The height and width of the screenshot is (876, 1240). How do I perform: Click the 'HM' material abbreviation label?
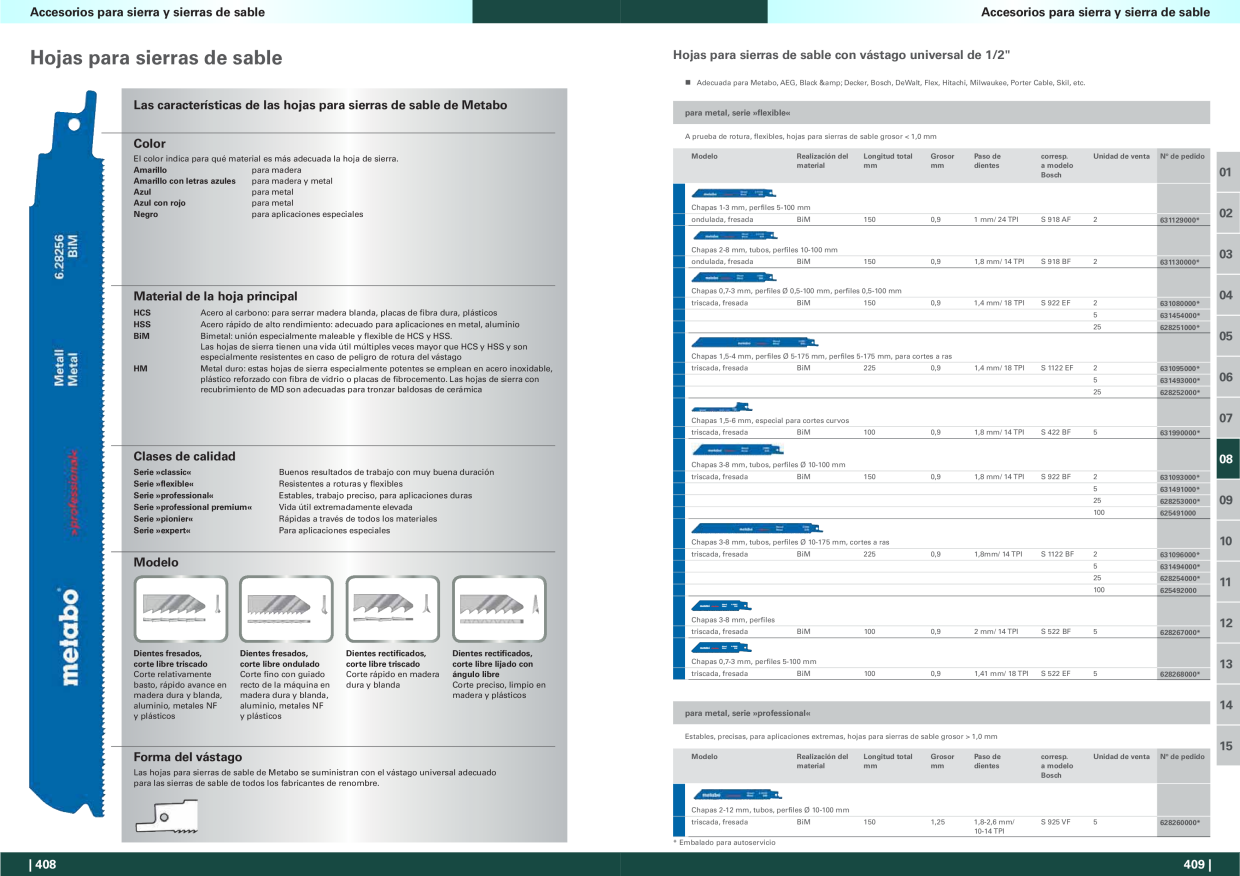click(x=141, y=368)
